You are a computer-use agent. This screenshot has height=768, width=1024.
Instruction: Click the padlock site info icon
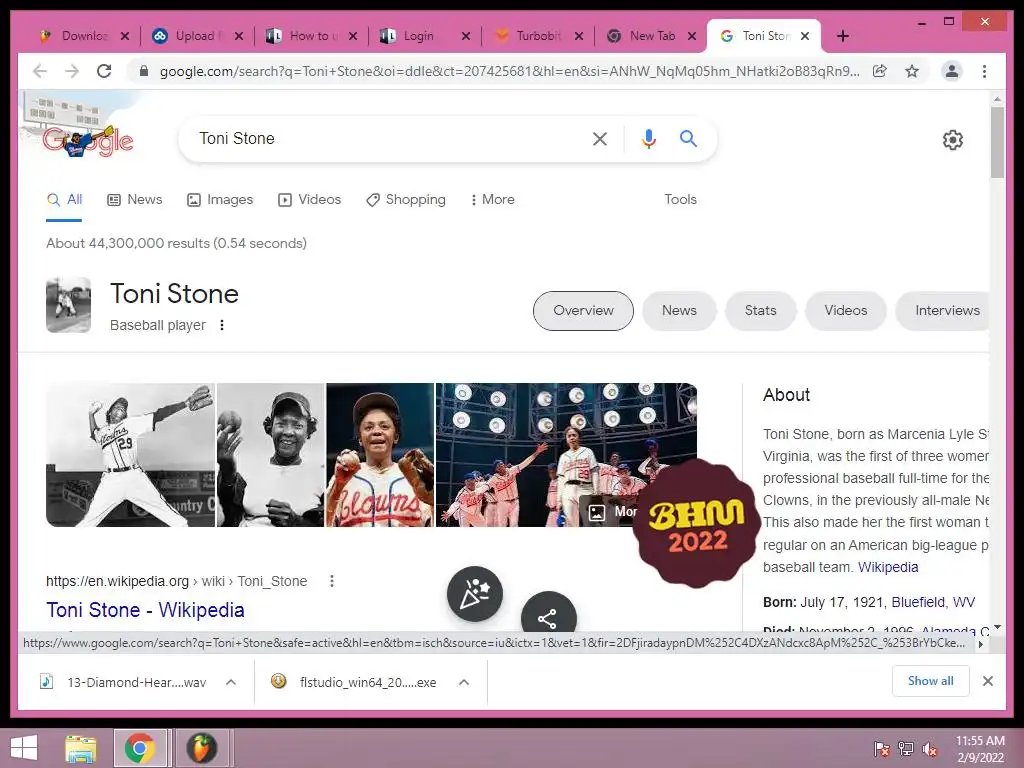(144, 71)
